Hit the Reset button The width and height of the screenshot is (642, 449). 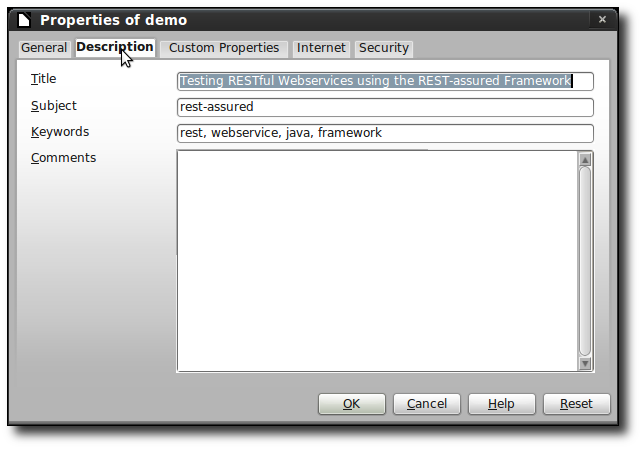(x=576, y=404)
